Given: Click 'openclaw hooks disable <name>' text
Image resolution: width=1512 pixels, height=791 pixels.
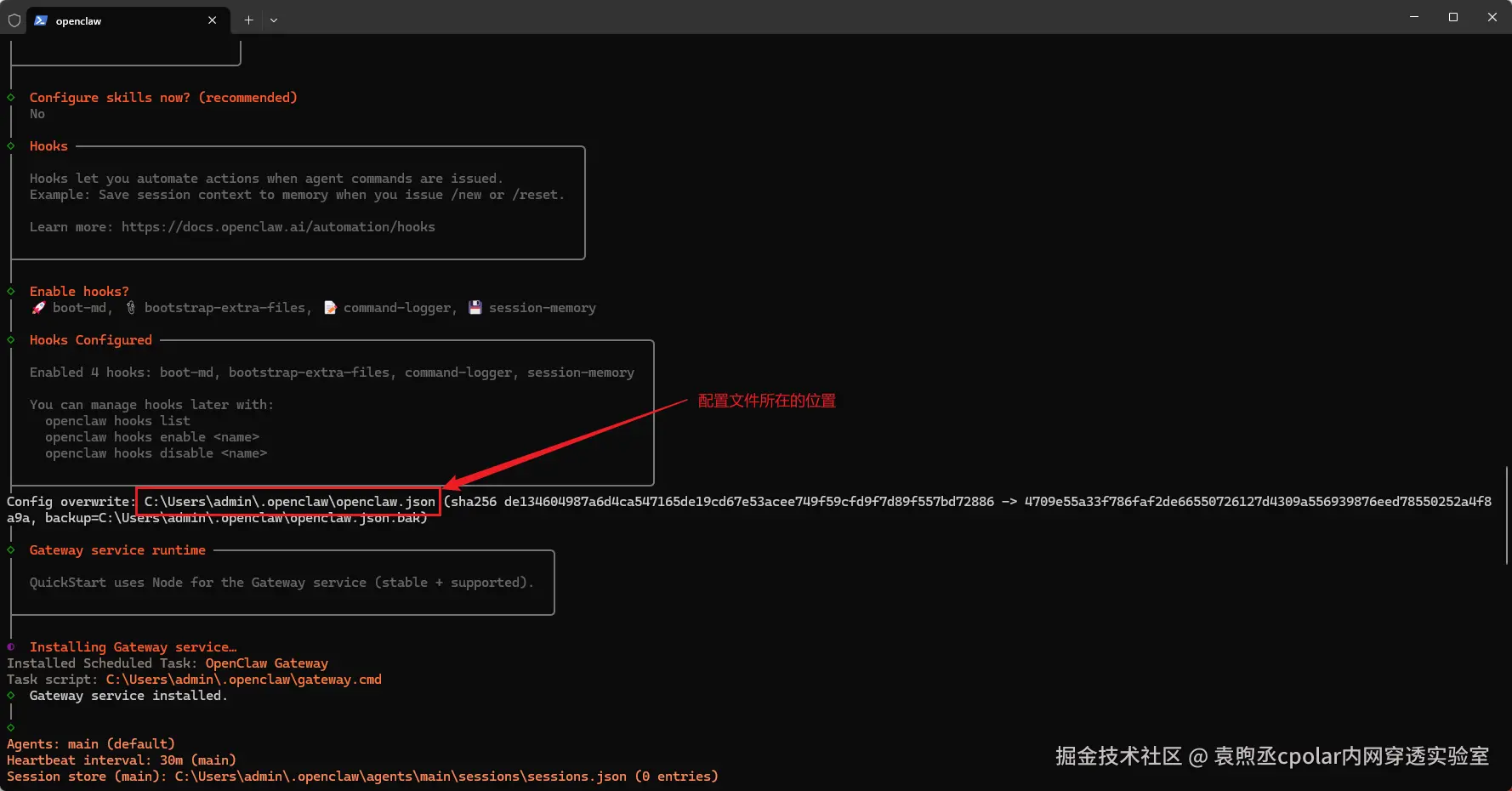Looking at the screenshot, I should point(156,453).
